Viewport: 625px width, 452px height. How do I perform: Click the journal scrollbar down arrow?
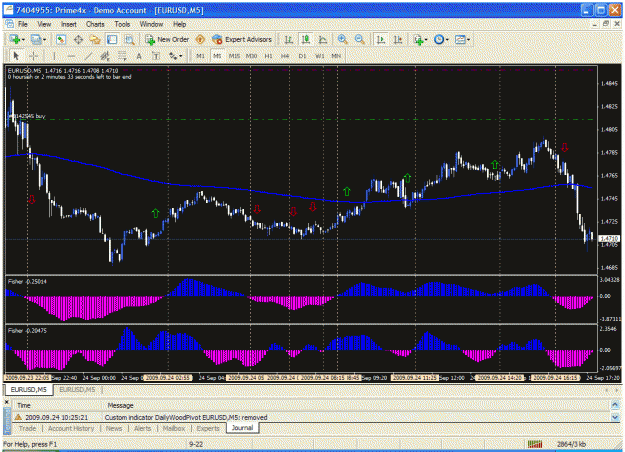coord(615,417)
